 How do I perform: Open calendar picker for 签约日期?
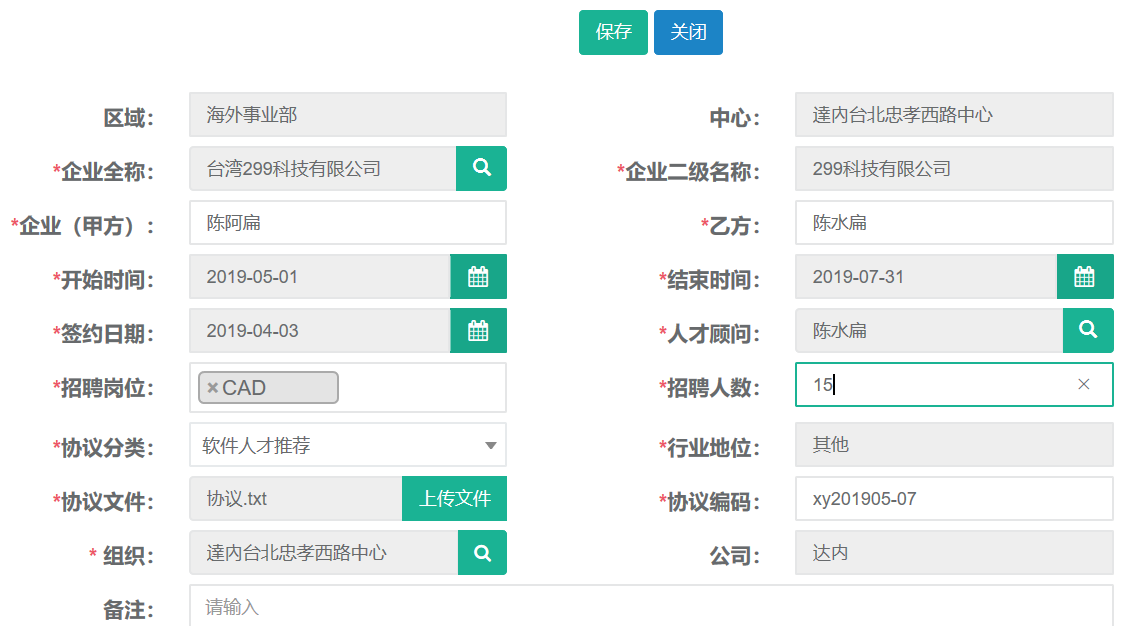pyautogui.click(x=478, y=331)
